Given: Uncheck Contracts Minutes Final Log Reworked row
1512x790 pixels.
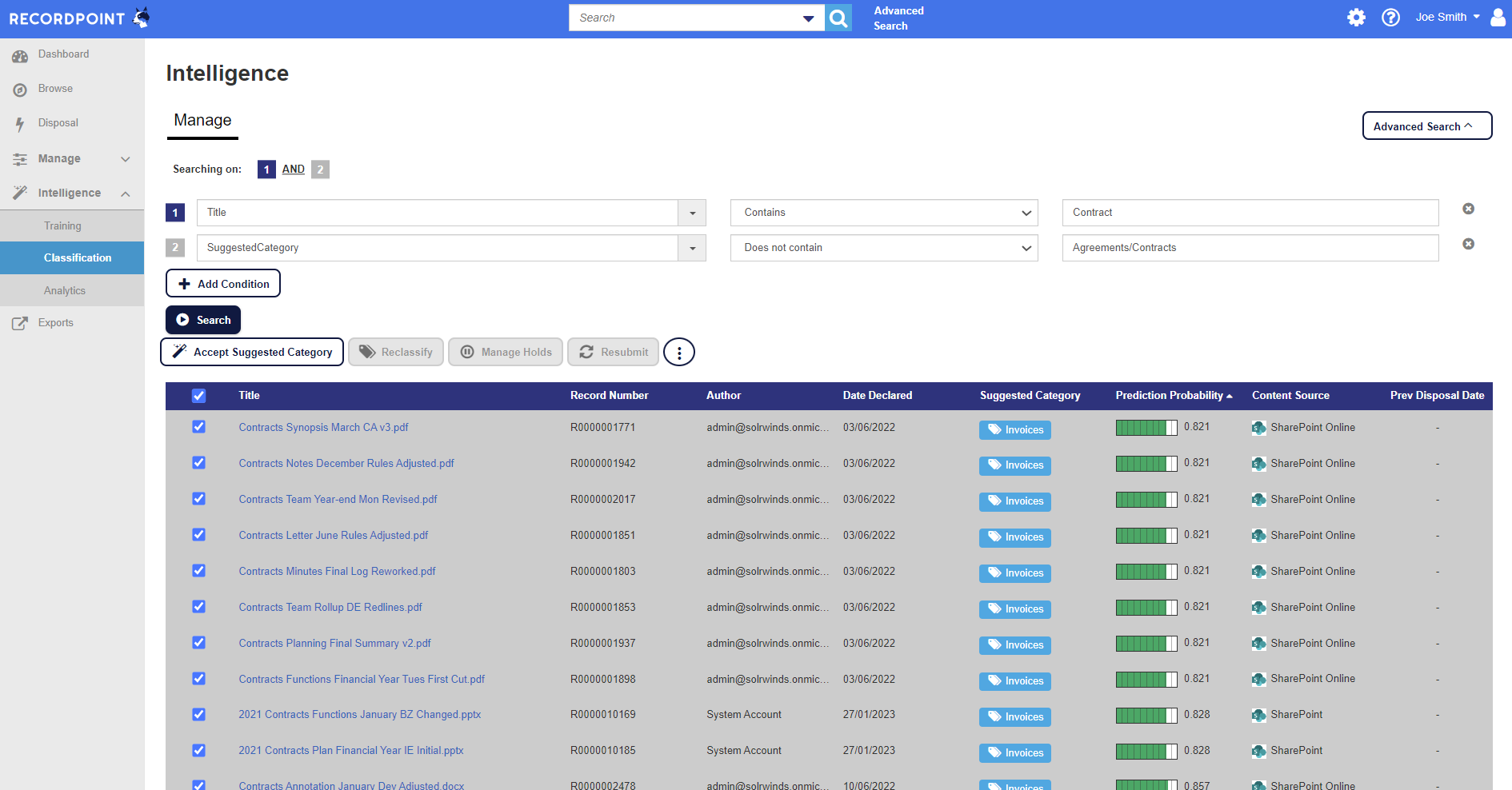Looking at the screenshot, I should [199, 571].
